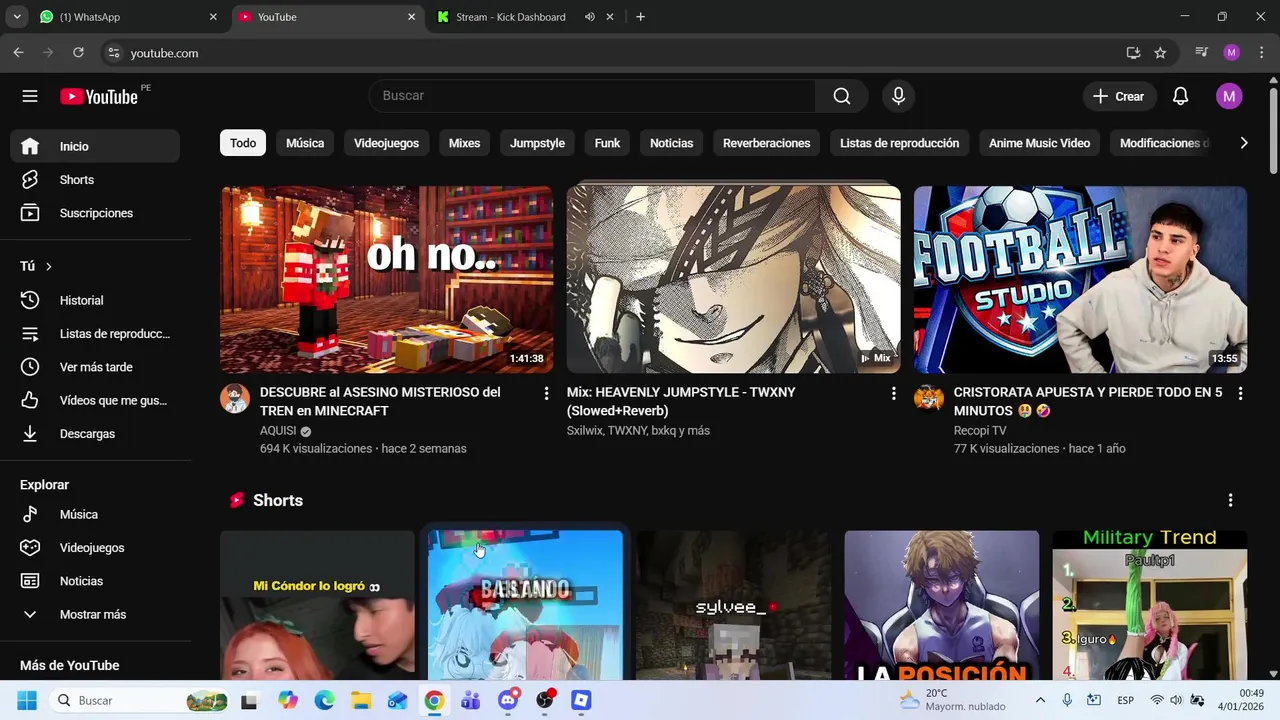The image size is (1280, 720).
Task: Go to Shorts in the sidebar
Action: 95,180
